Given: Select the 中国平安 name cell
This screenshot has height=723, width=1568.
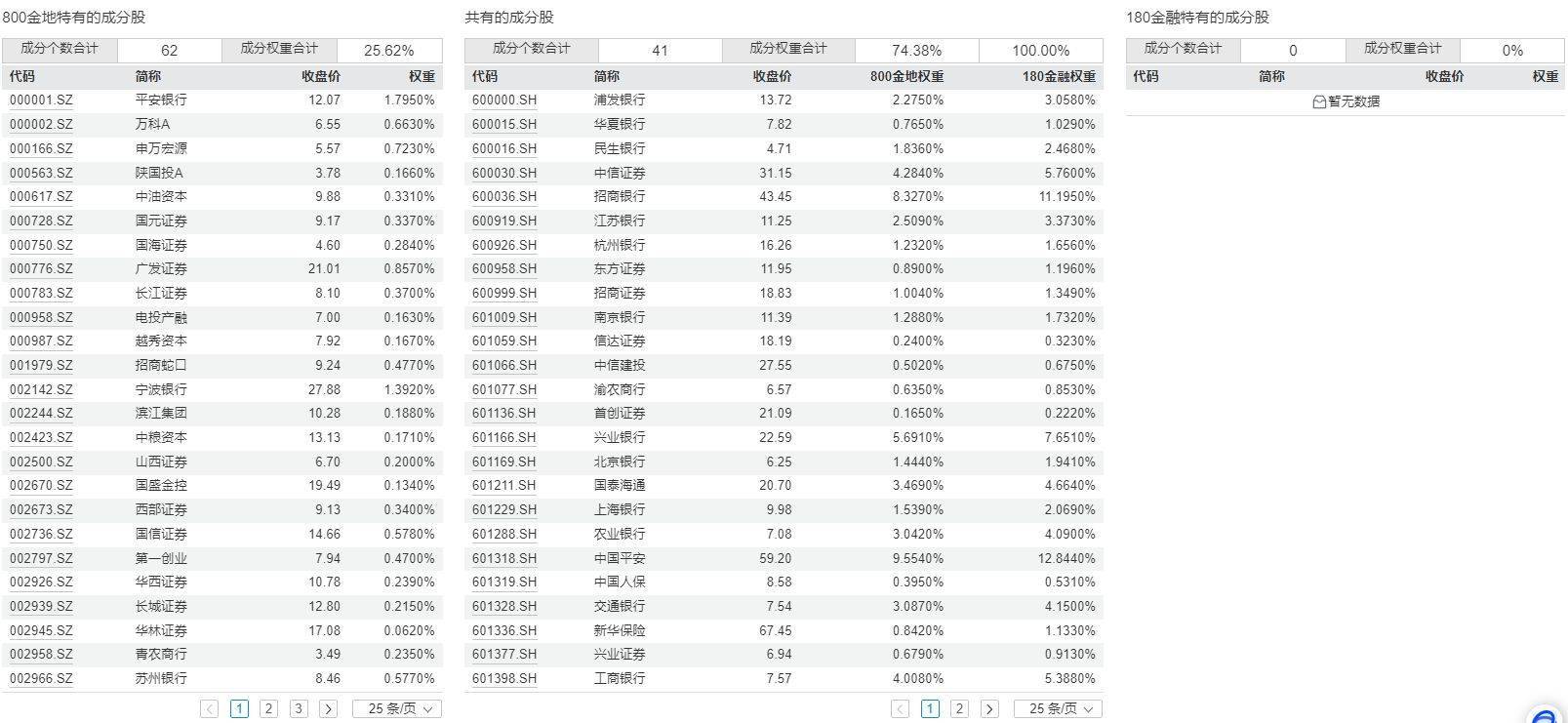Looking at the screenshot, I should point(620,558).
